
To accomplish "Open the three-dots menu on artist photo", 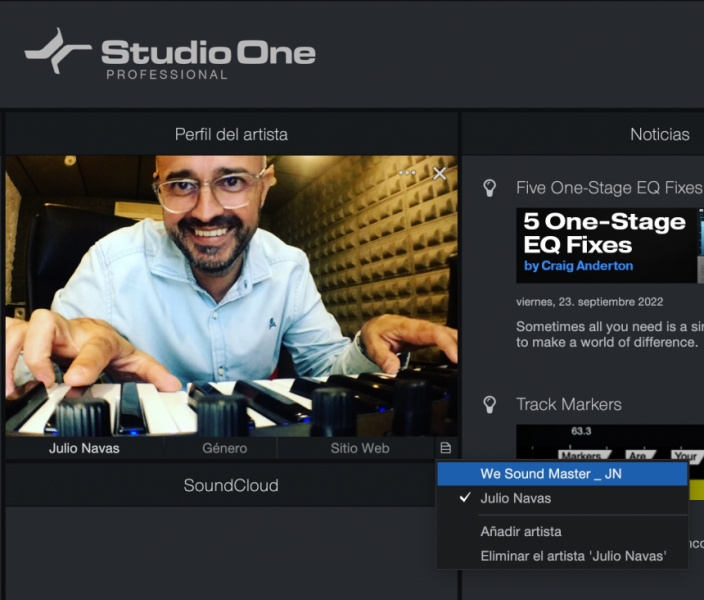I will 407,173.
